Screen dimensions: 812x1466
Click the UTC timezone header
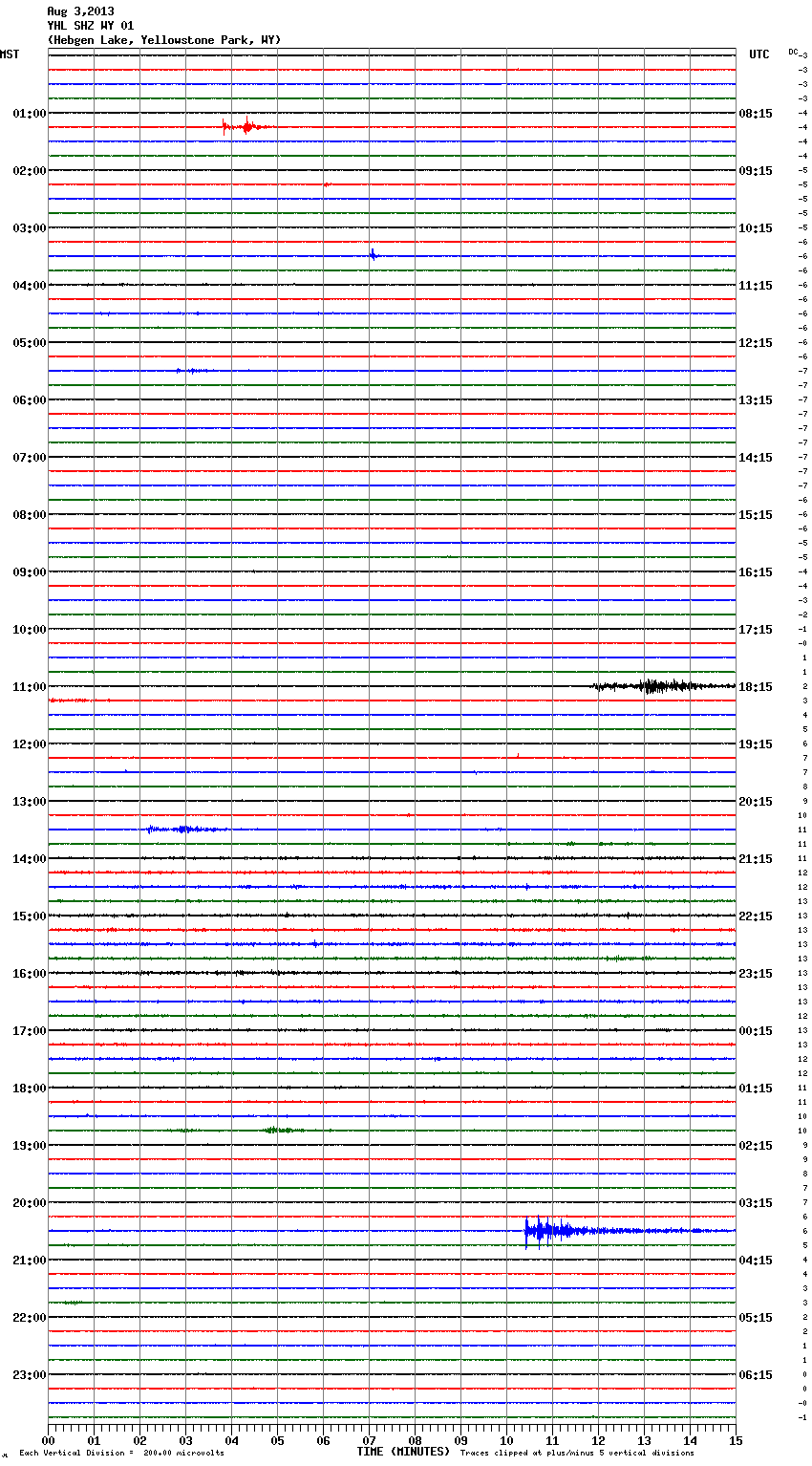tap(759, 54)
